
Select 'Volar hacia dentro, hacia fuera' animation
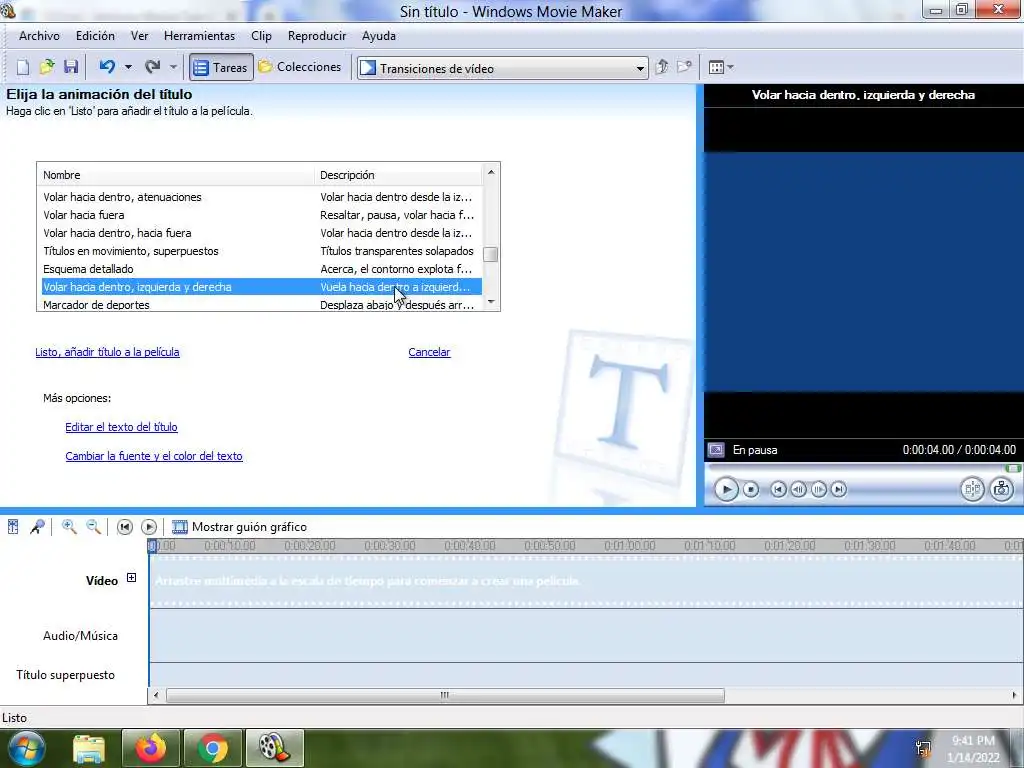[x=262, y=233]
